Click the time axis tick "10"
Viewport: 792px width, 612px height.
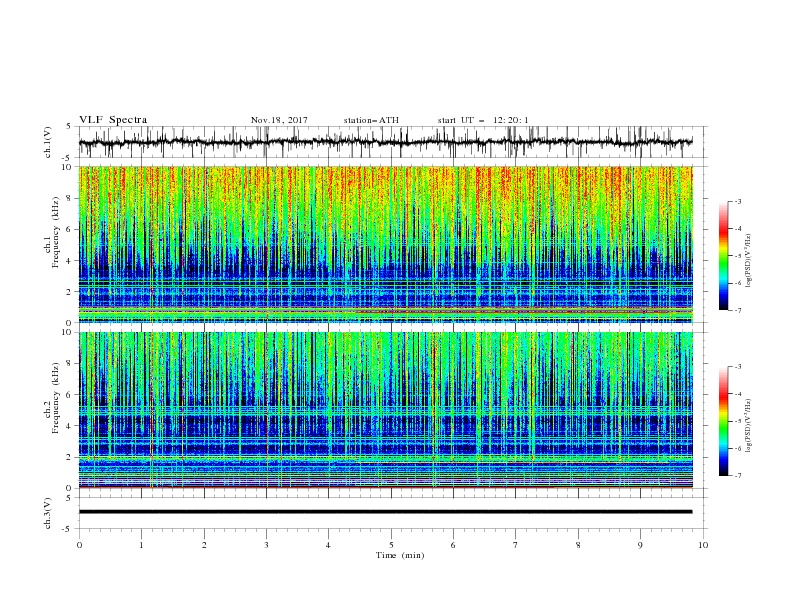[x=703, y=545]
